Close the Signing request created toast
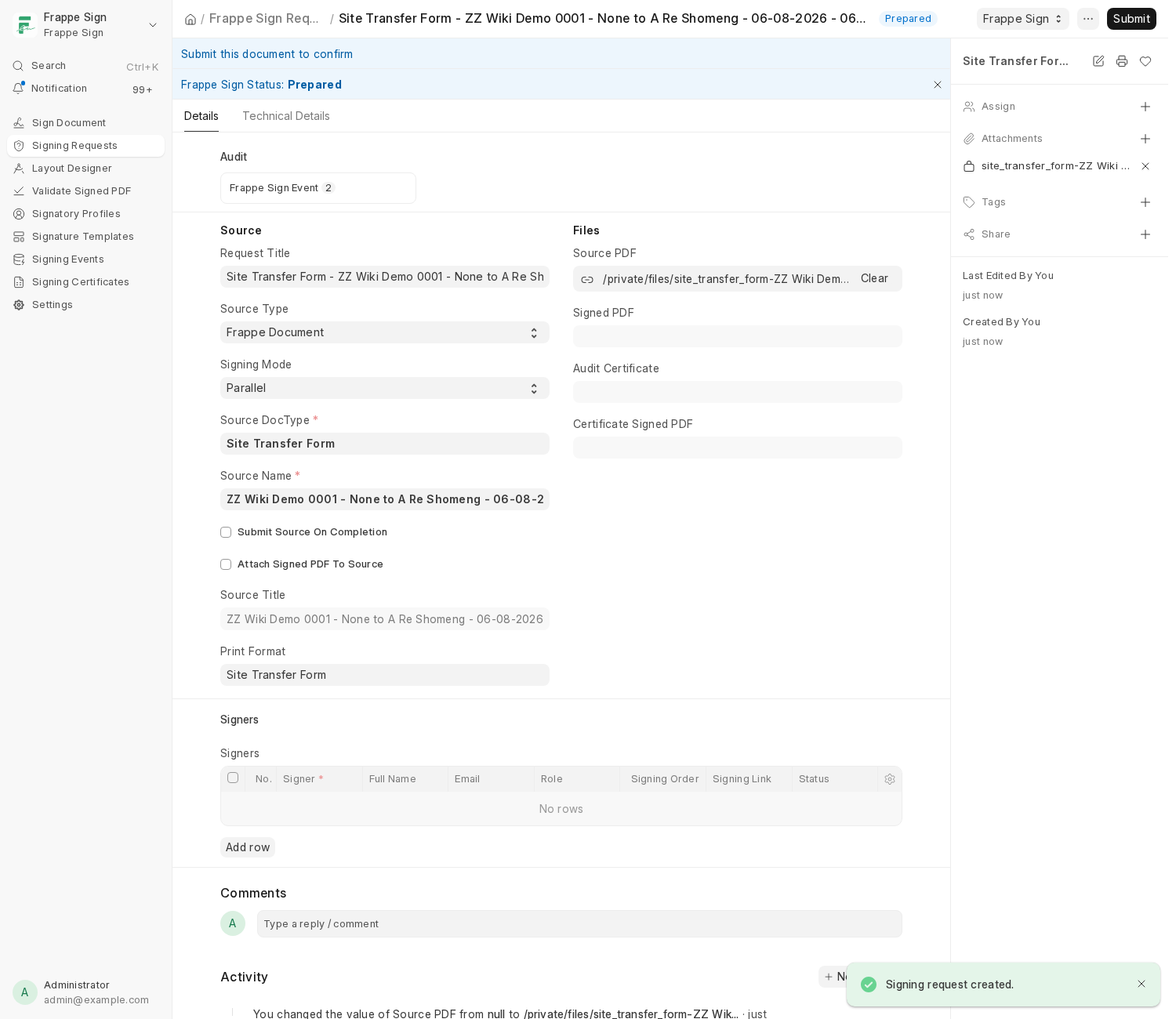The width and height of the screenshot is (1176, 1019). 1142,984
